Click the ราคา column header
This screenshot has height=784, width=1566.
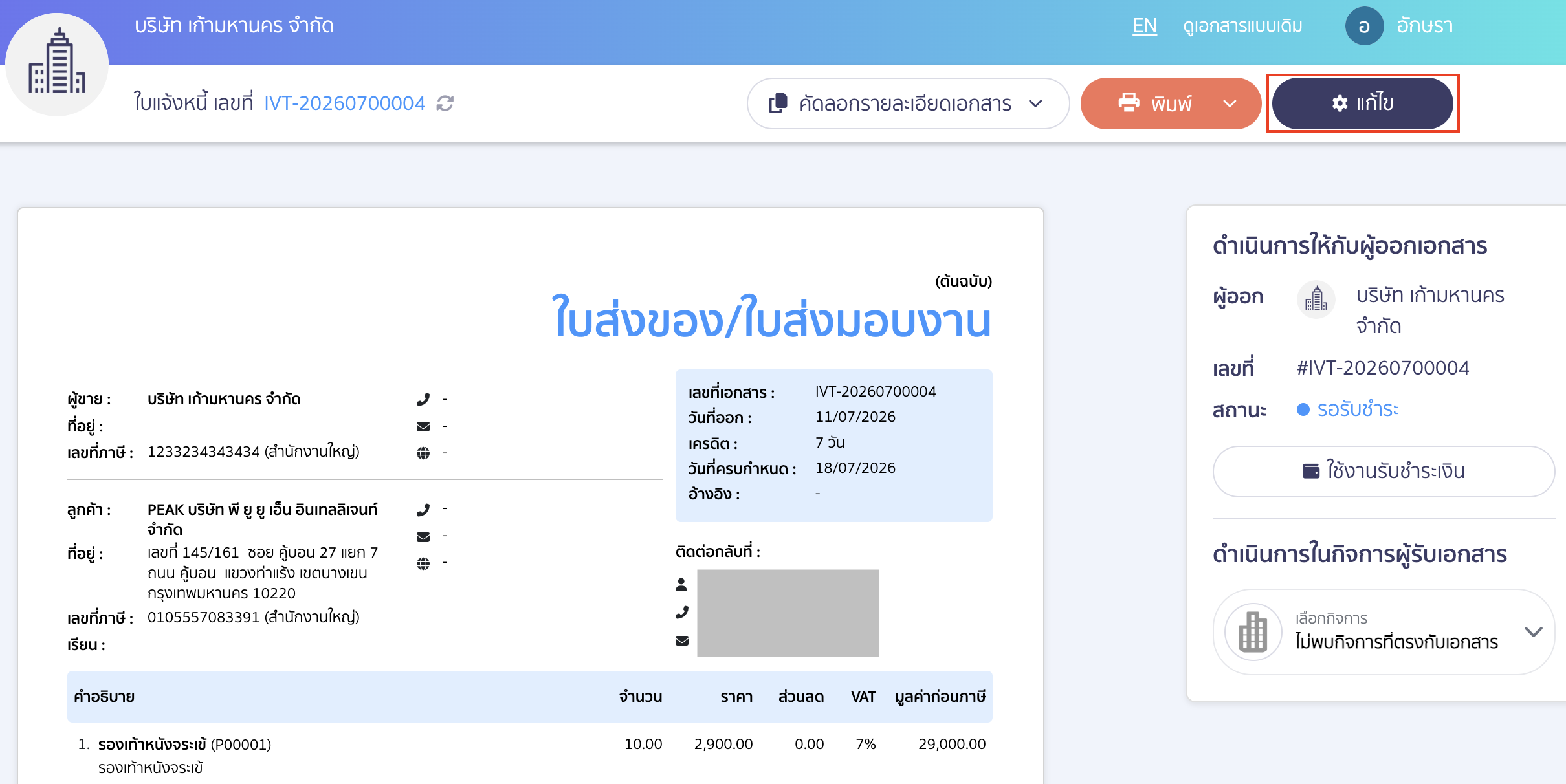pyautogui.click(x=736, y=697)
